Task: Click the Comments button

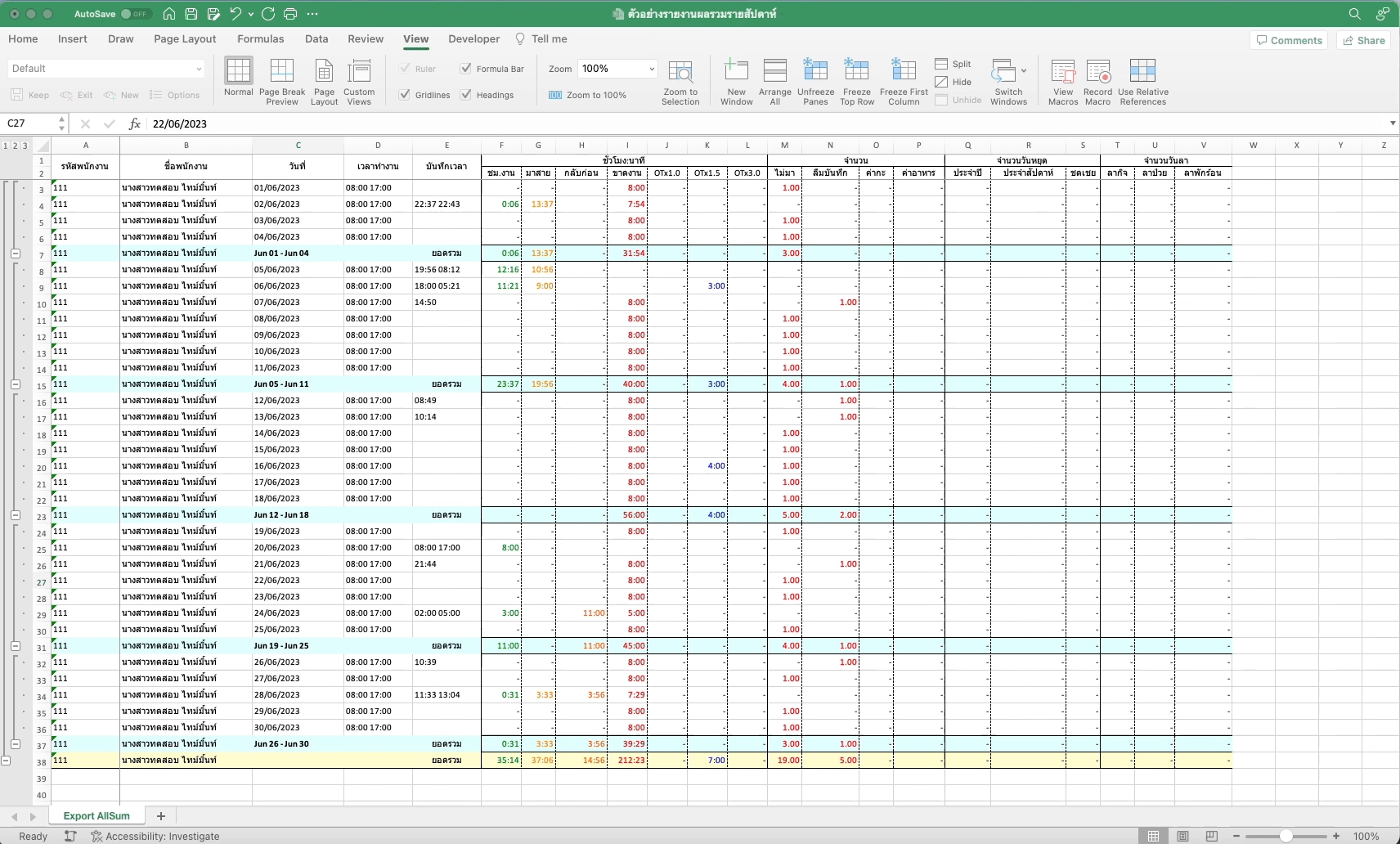Action: tap(1289, 40)
